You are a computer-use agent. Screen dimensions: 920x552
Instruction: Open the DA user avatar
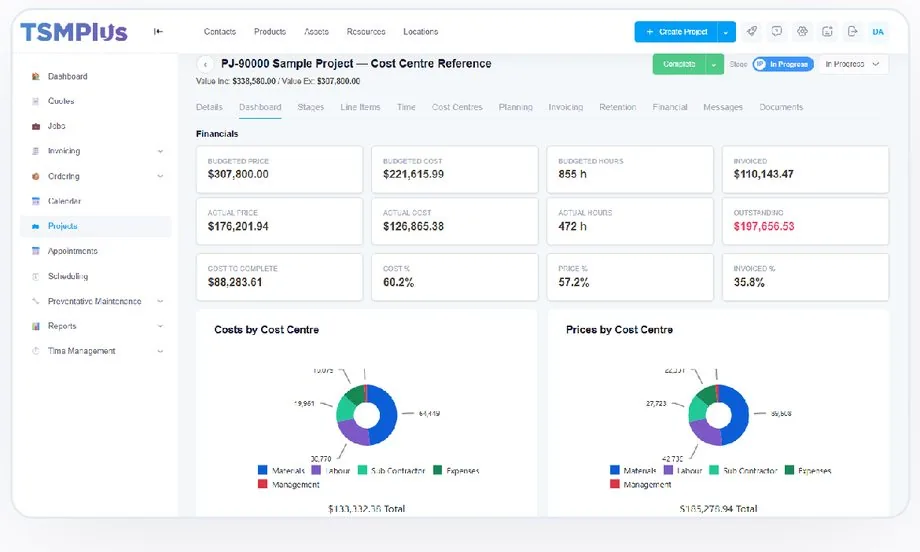coord(878,32)
